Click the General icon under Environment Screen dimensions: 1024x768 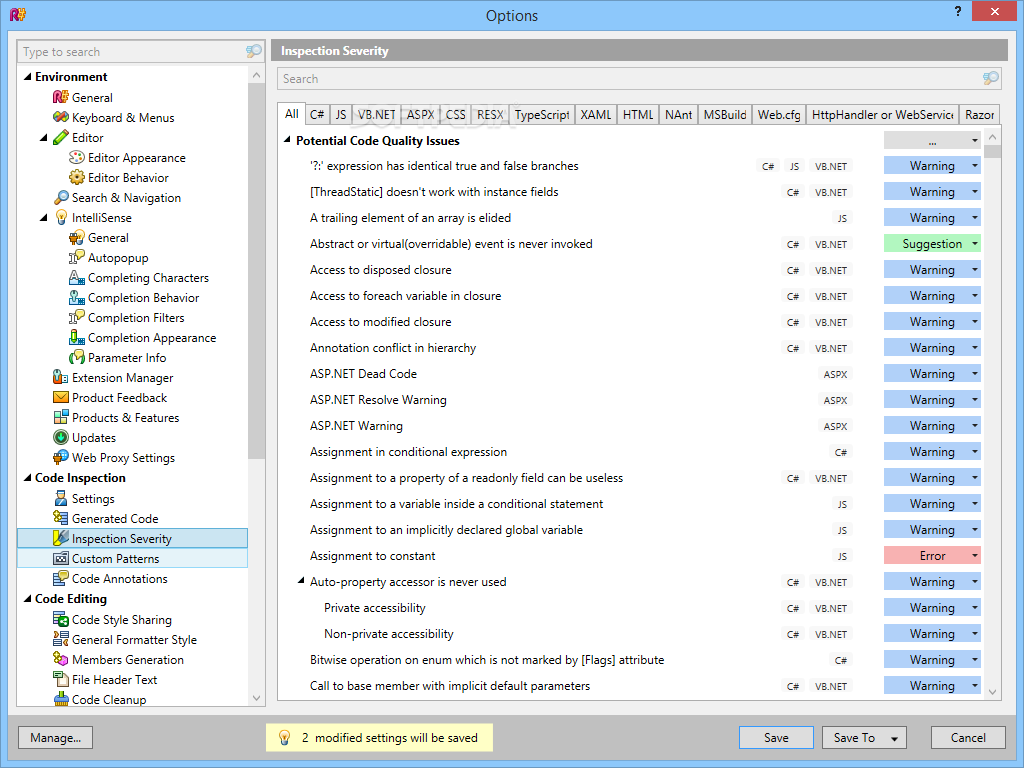pyautogui.click(x=60, y=97)
